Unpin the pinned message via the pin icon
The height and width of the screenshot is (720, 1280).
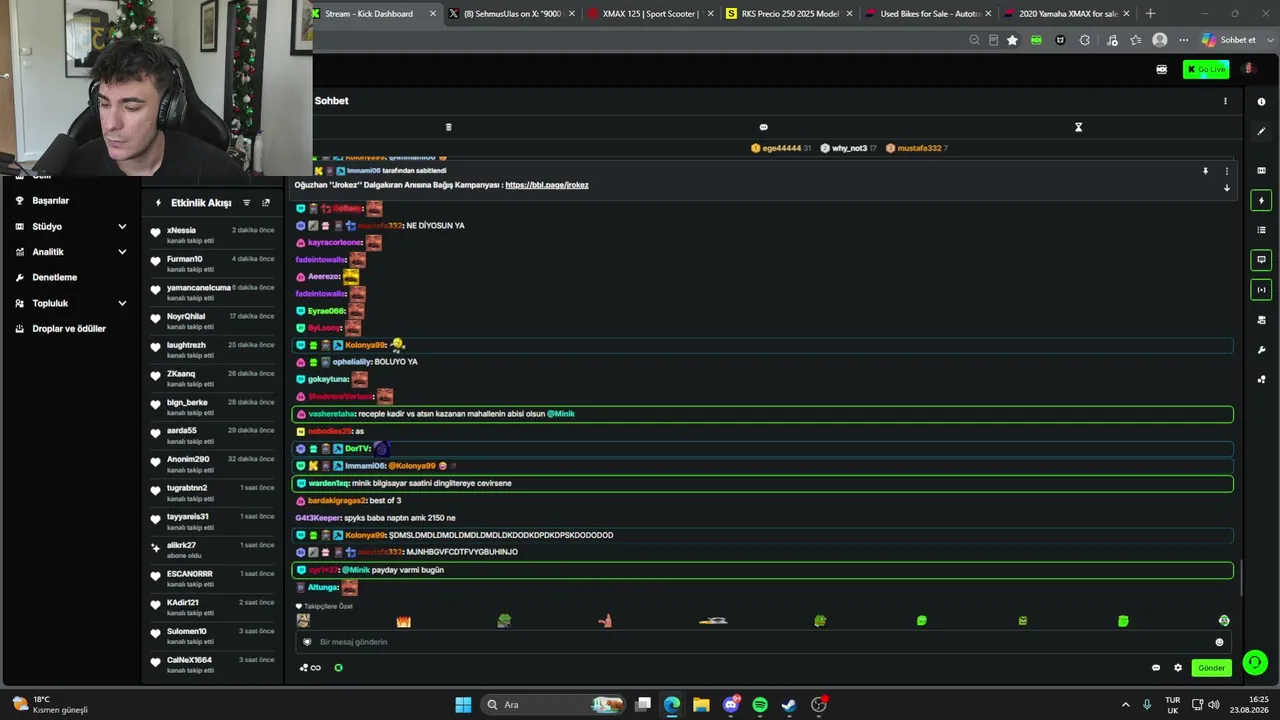1205,171
